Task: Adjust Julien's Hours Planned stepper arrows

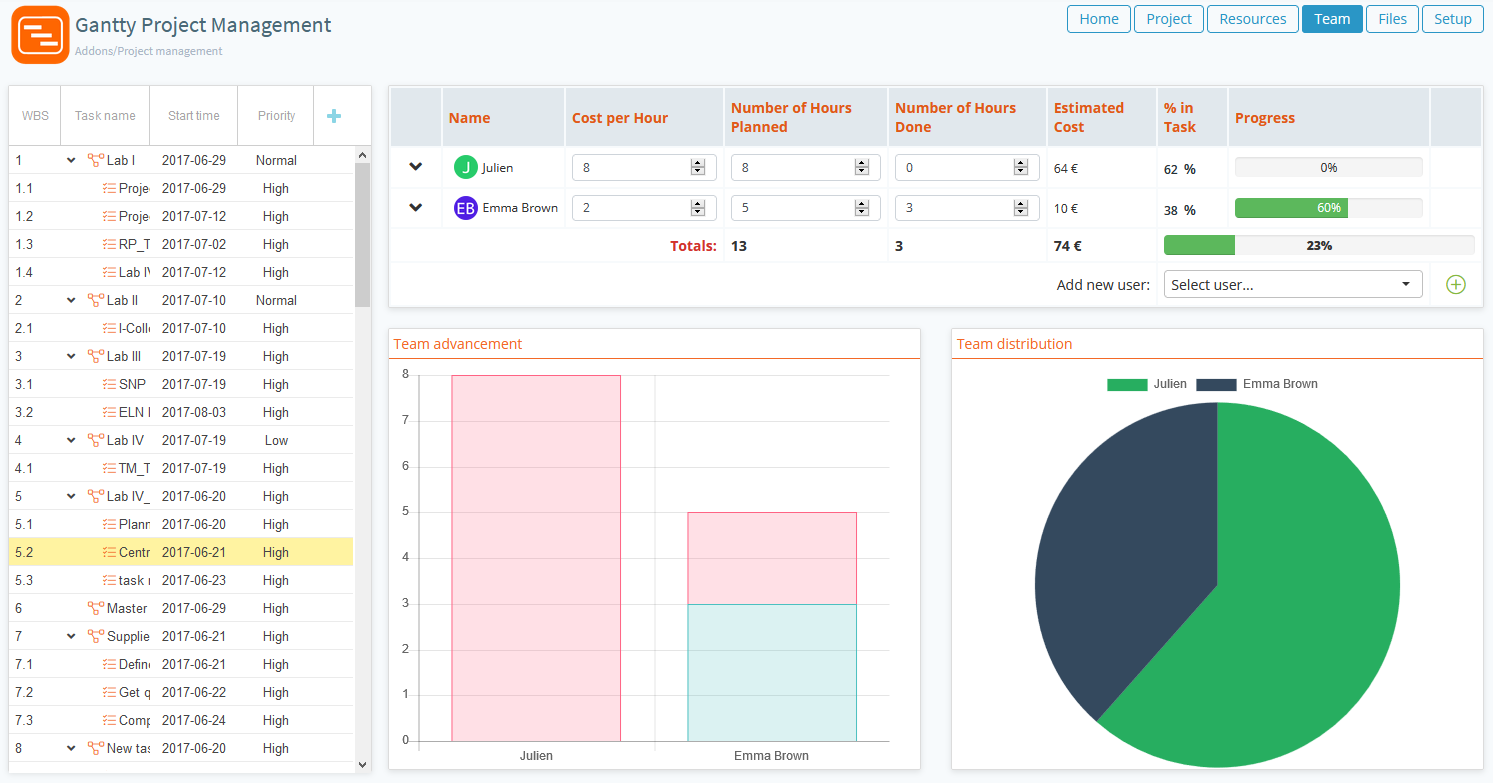Action: click(x=861, y=168)
